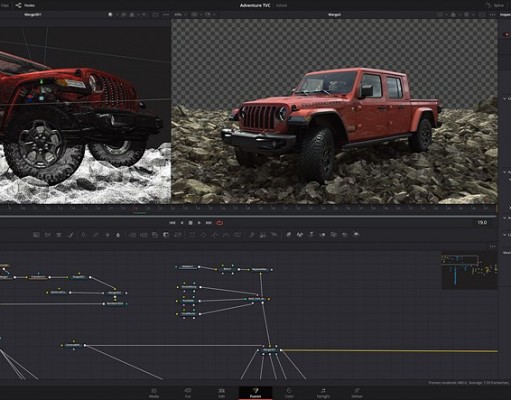Select the Merge3D1 node with yellow output
511x400 pixels.
(270, 350)
